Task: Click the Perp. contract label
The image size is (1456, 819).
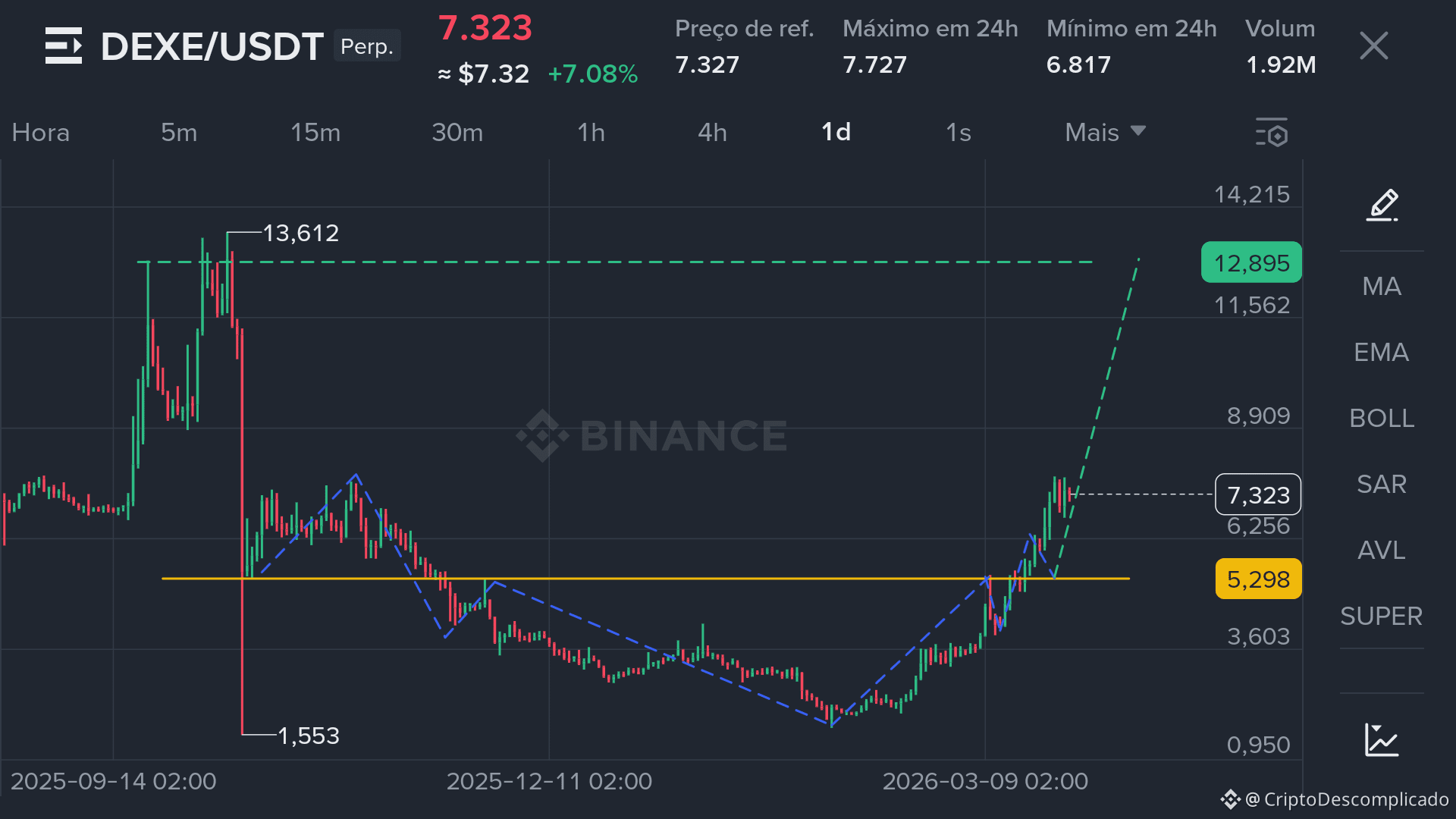Action: click(x=367, y=47)
